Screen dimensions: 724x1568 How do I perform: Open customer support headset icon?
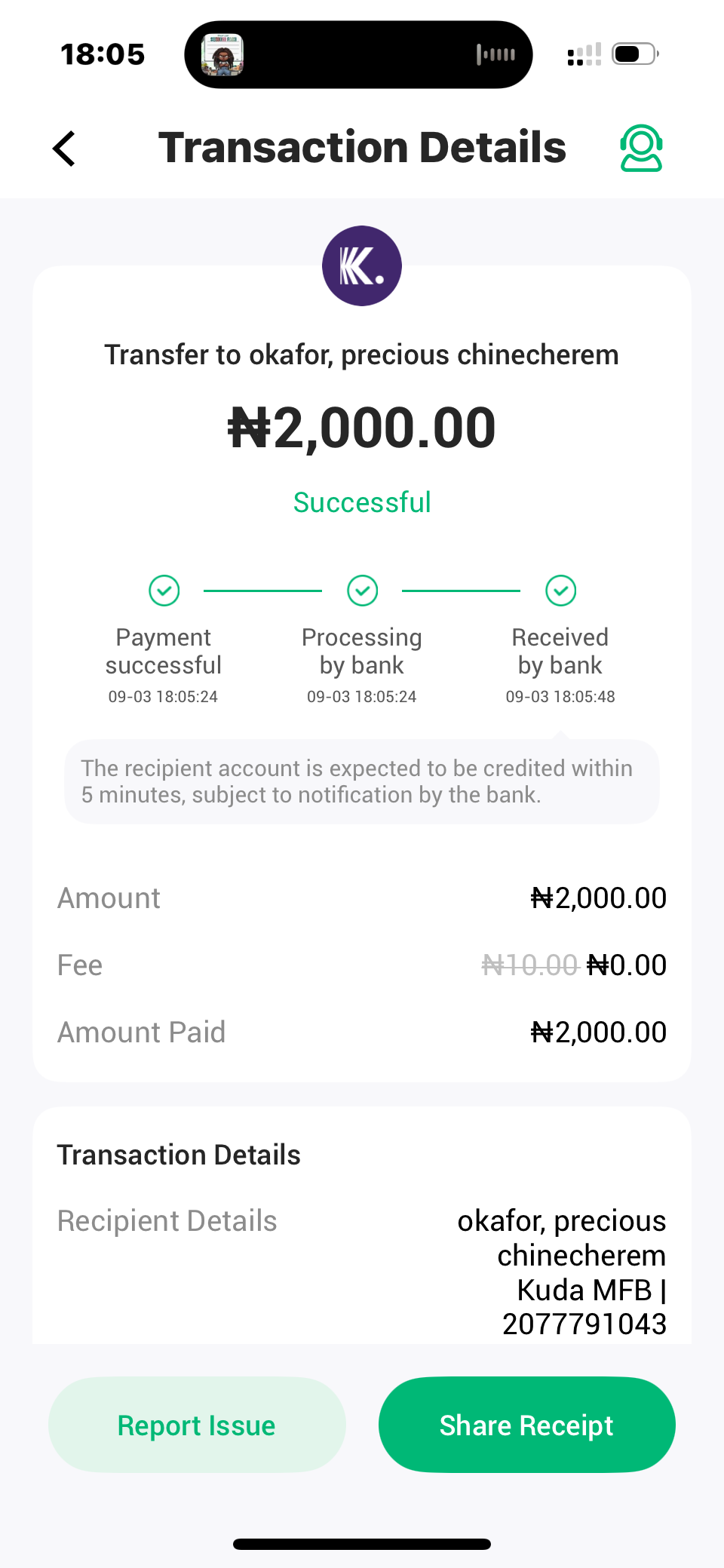[641, 149]
